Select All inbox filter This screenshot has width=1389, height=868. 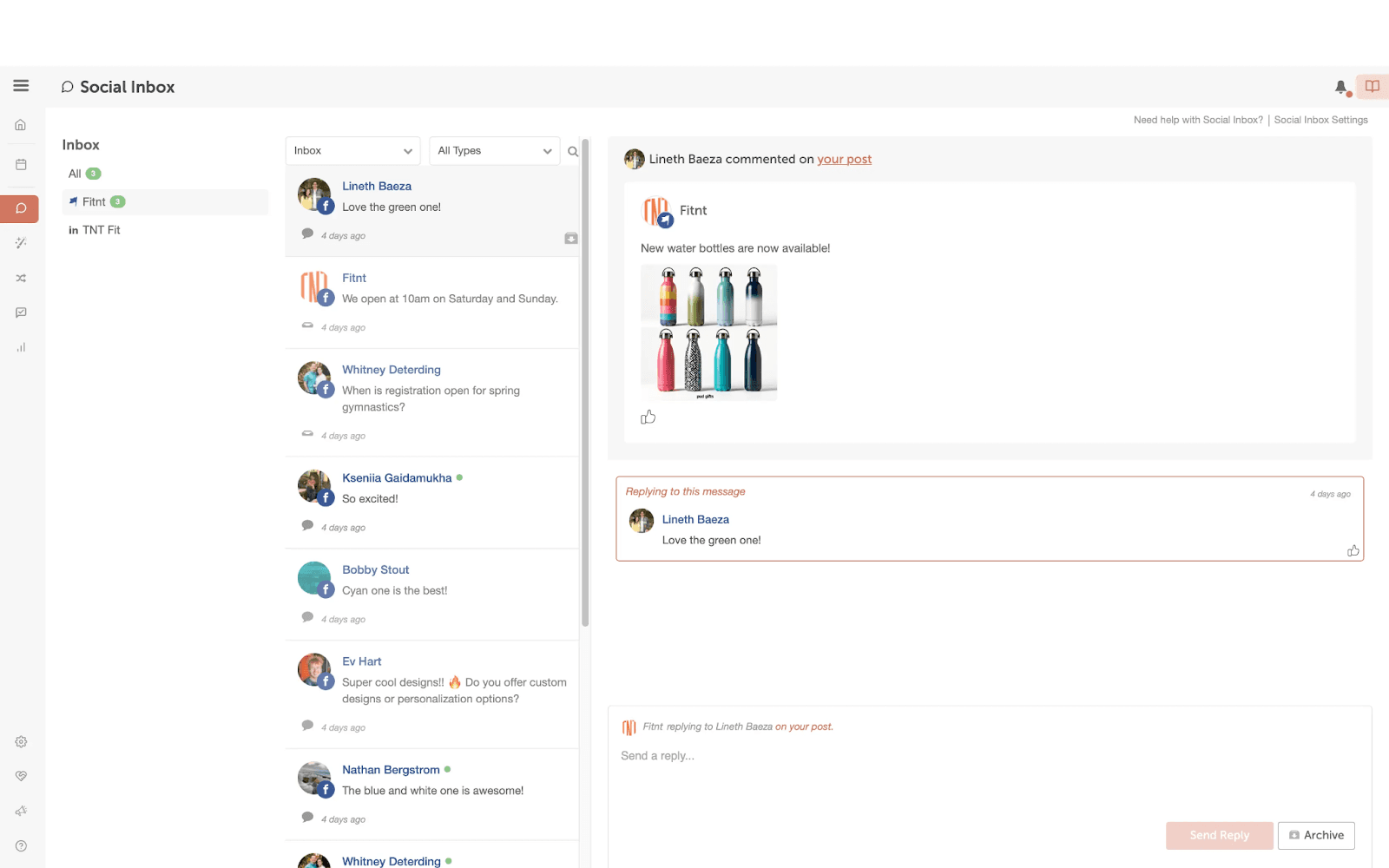(84, 174)
